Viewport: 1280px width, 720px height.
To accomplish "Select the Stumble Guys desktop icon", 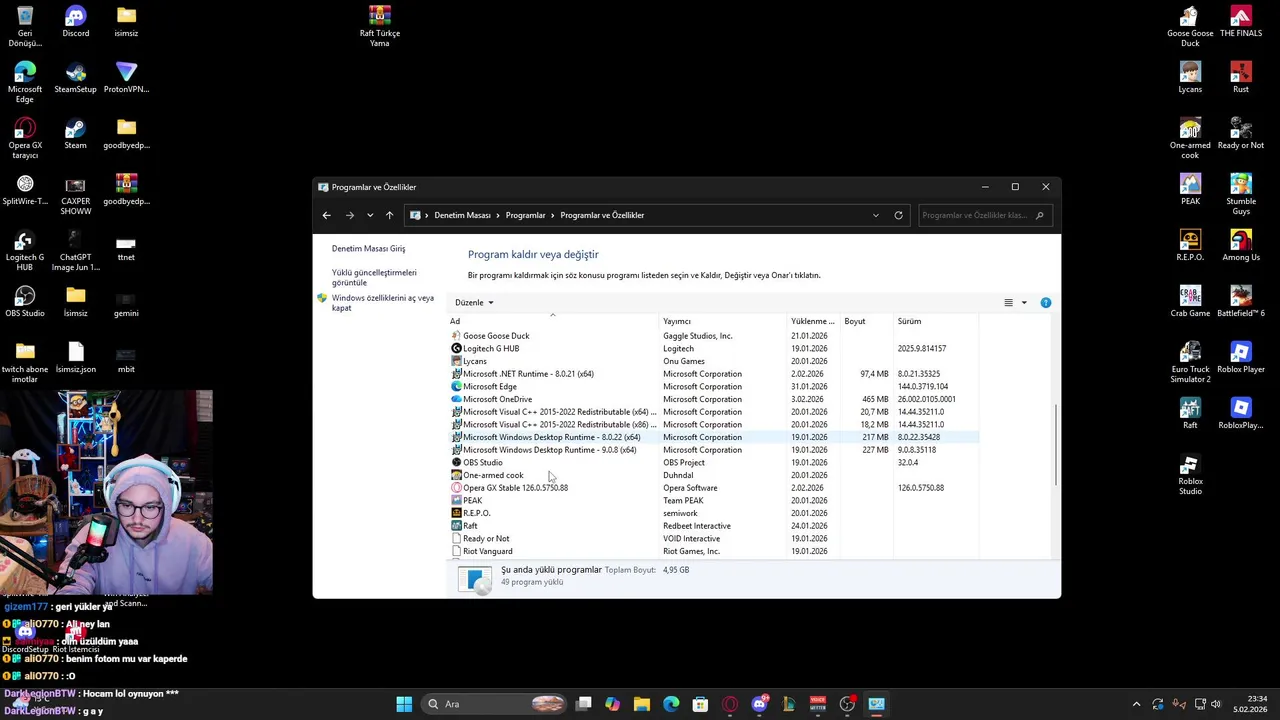I will point(1241,195).
